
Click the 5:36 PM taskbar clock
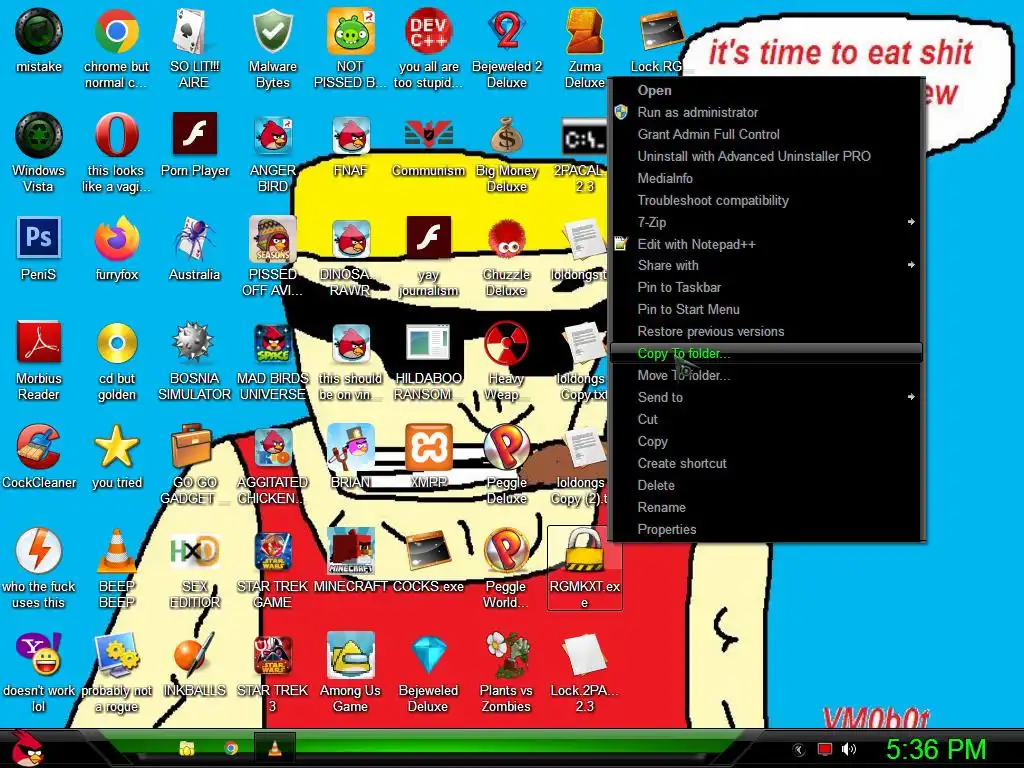click(x=936, y=749)
